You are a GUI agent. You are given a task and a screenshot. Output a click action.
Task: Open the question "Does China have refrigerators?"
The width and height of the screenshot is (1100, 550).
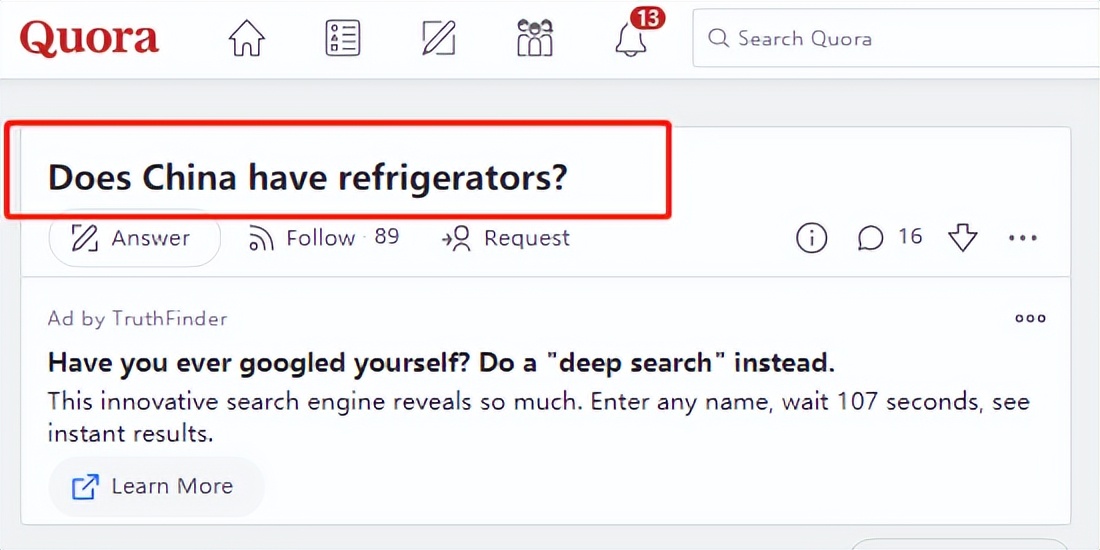(308, 178)
